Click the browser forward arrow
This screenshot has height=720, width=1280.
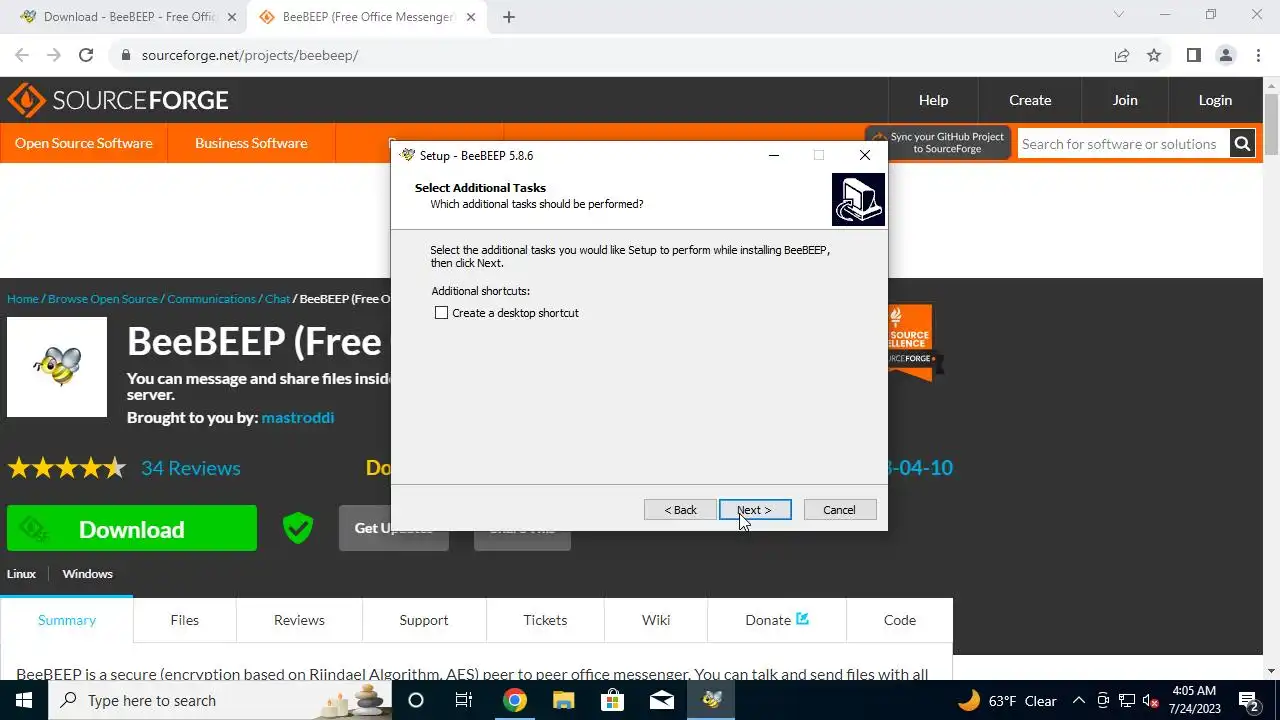tap(54, 55)
